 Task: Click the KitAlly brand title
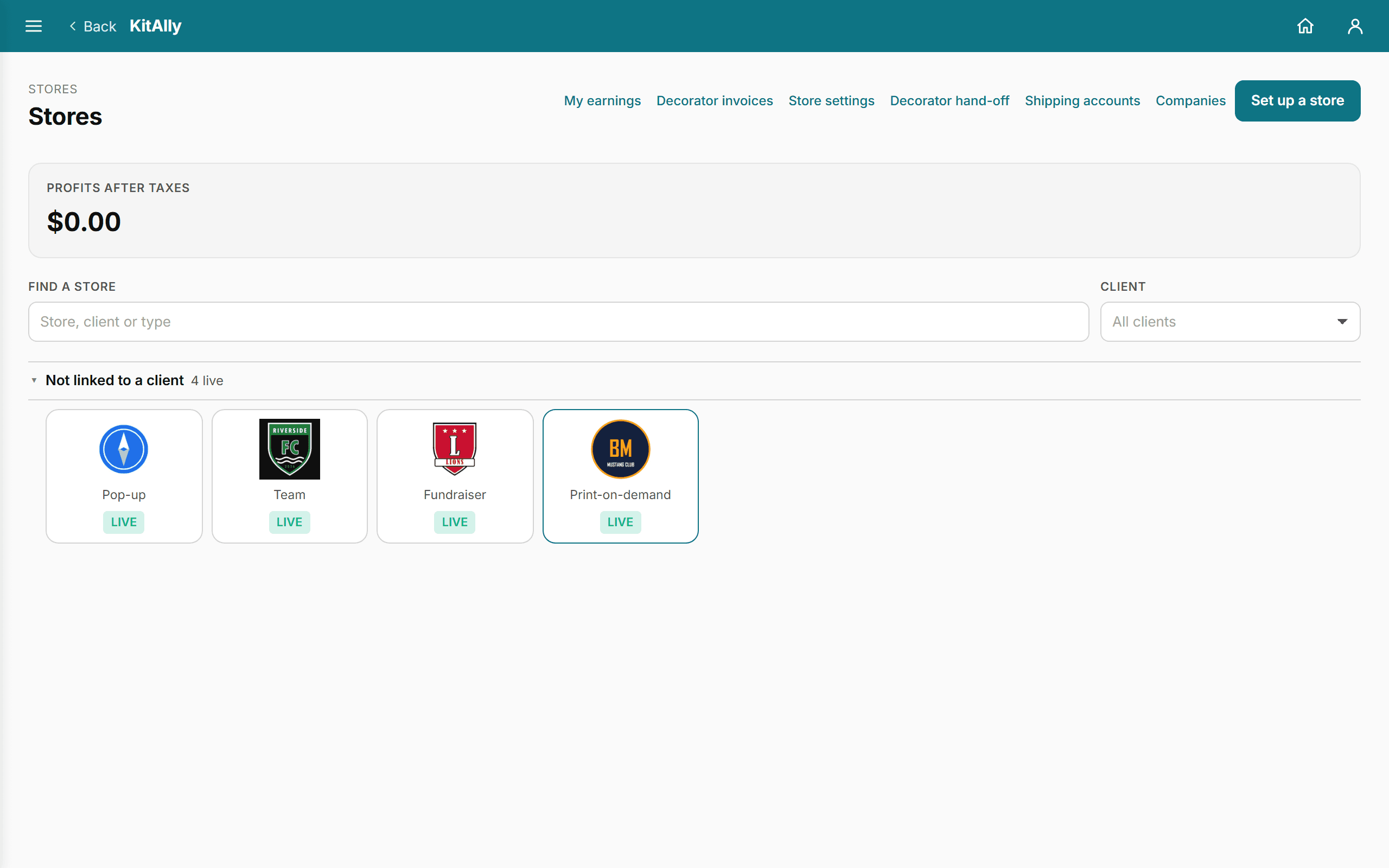[156, 27]
